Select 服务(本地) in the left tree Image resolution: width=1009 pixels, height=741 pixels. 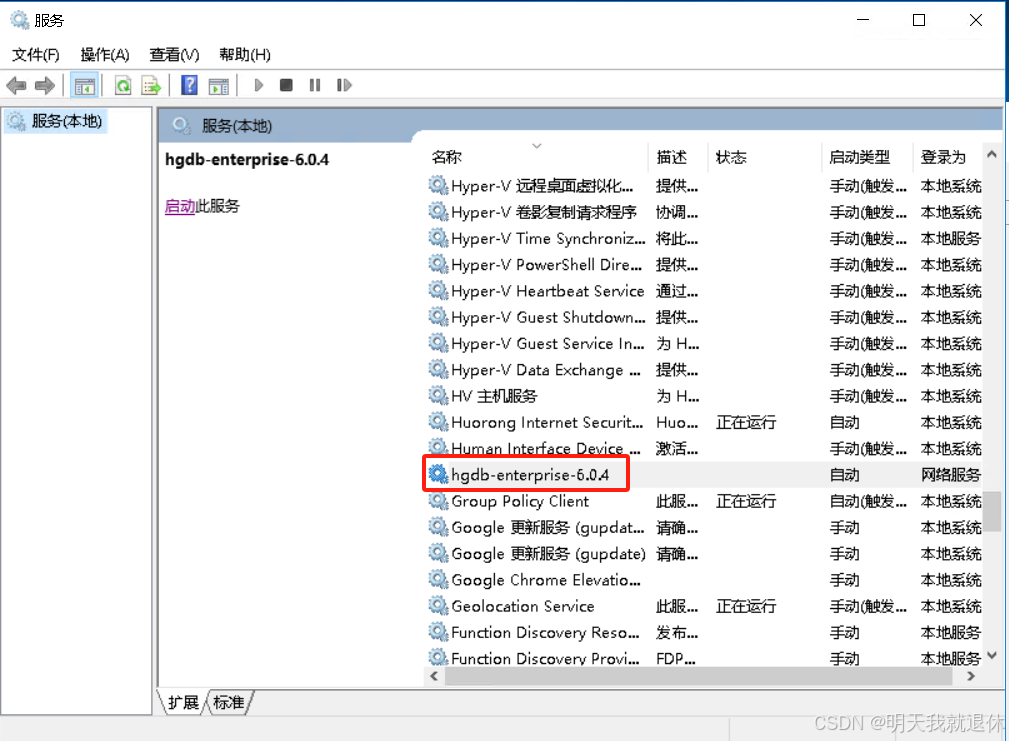tap(56, 121)
